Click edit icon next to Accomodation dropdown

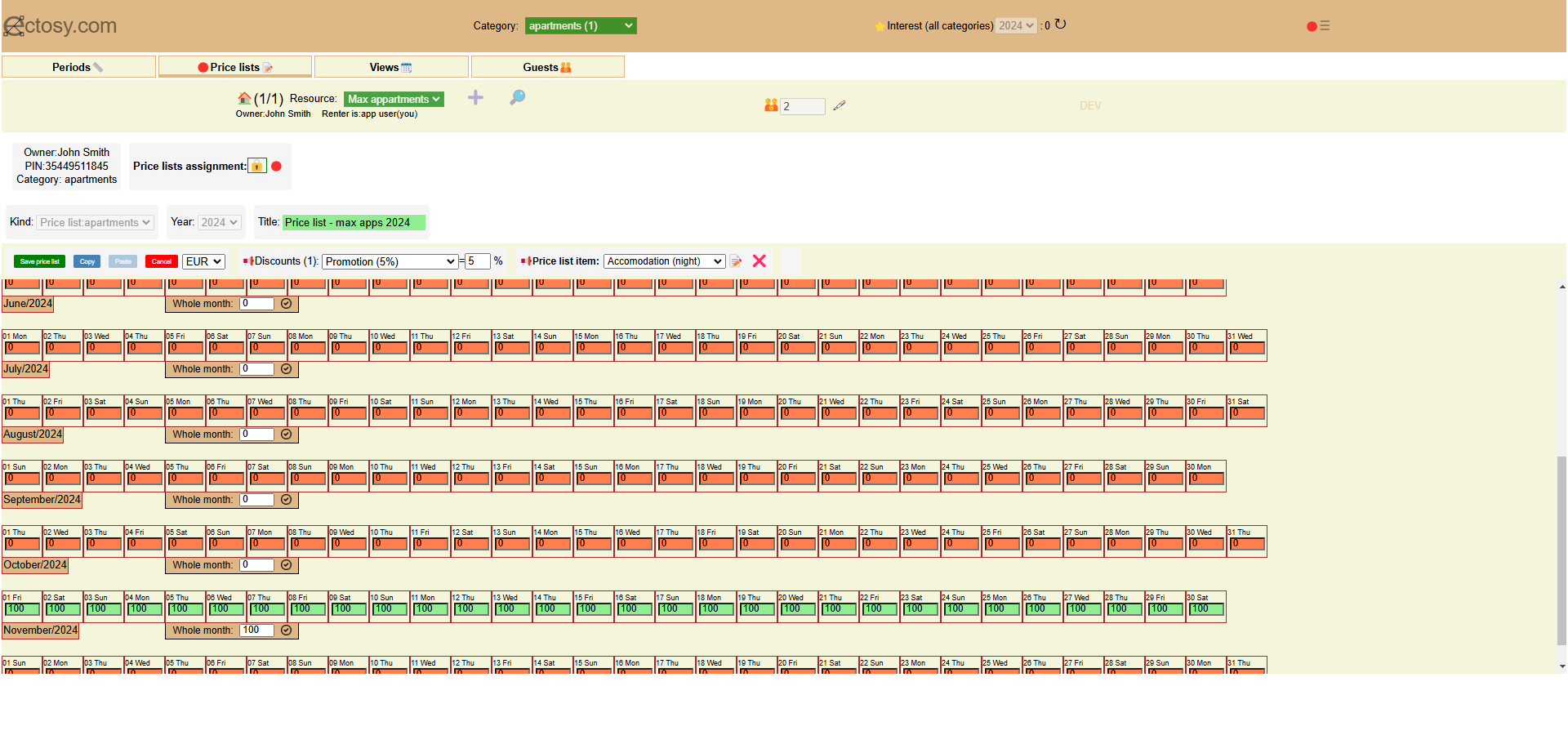pyautogui.click(x=736, y=261)
